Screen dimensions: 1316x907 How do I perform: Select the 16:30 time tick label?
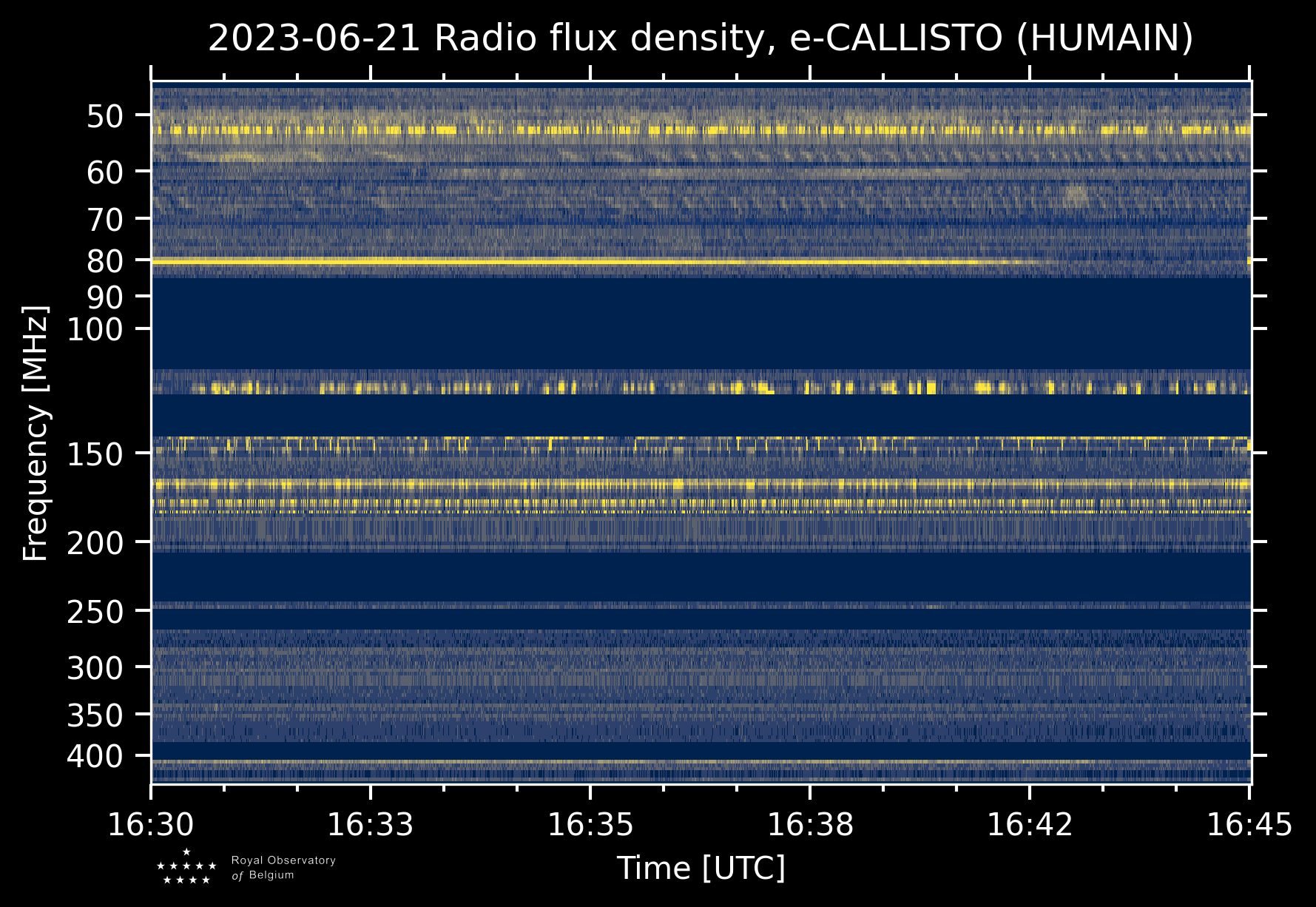point(151,825)
